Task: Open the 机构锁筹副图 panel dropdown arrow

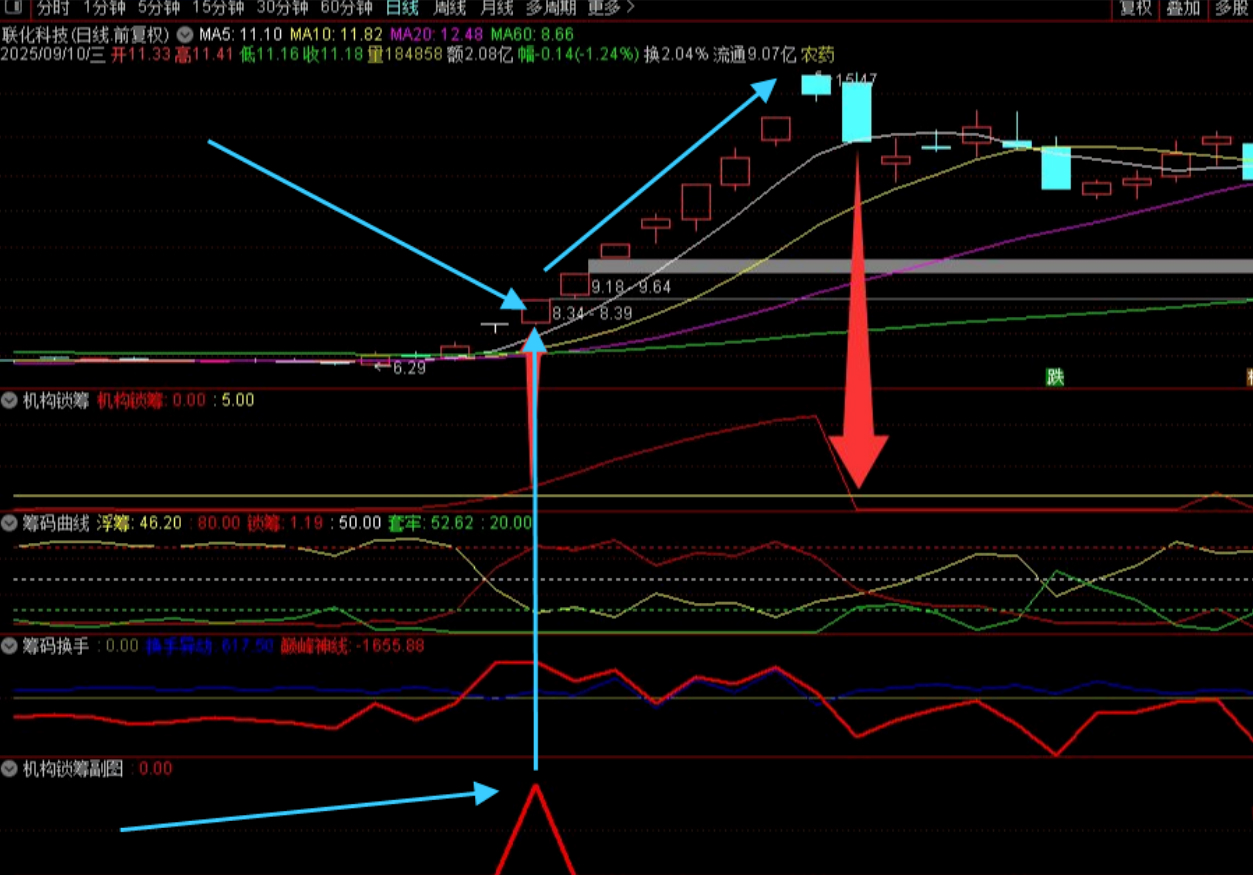Action: coord(11,769)
